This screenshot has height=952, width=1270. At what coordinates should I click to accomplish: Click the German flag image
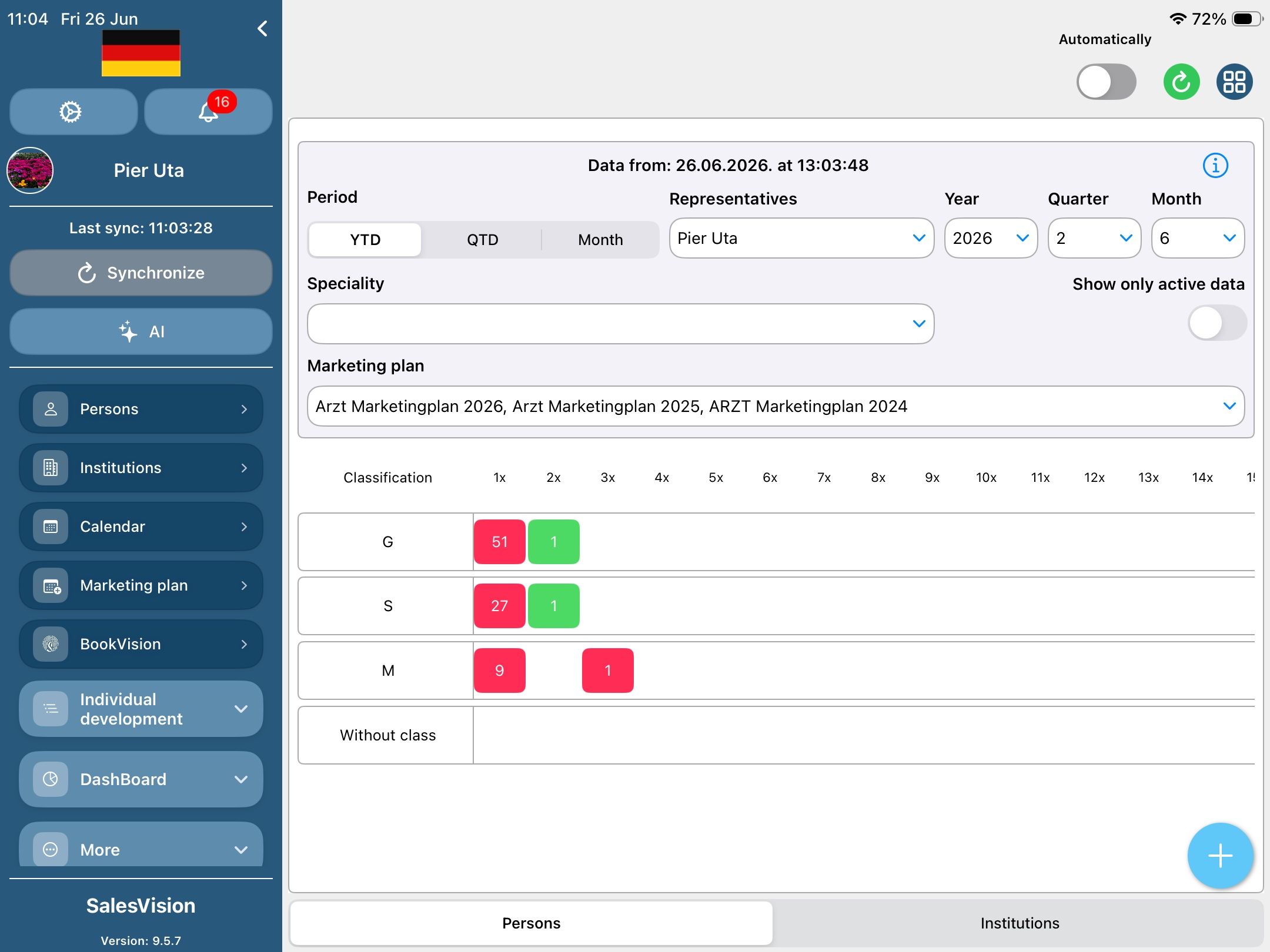141,53
